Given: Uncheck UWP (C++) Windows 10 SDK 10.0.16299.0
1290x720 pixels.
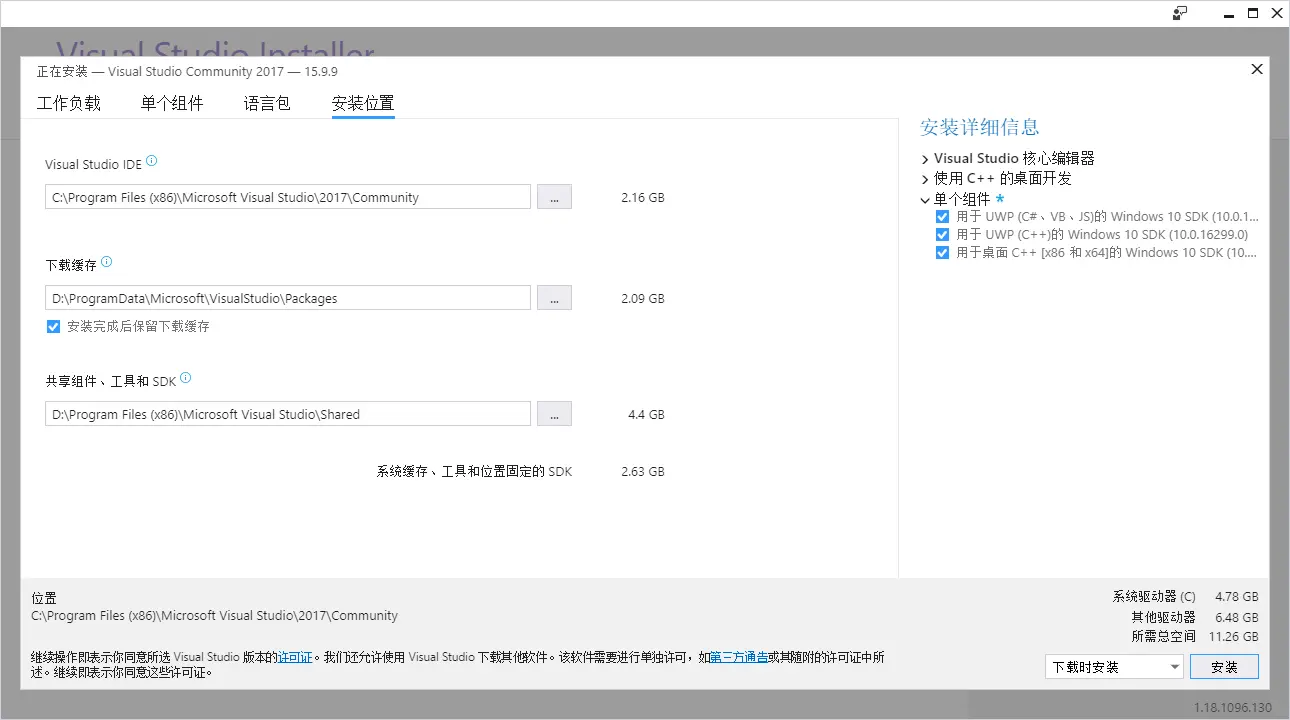Looking at the screenshot, I should click(x=942, y=235).
